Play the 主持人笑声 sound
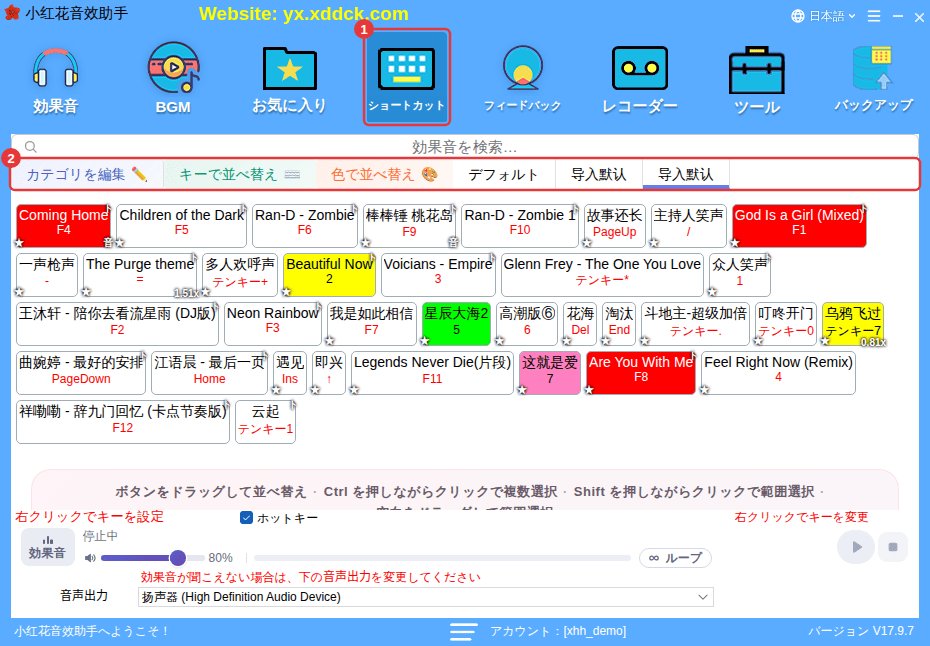This screenshot has height=646, width=930. [688, 225]
